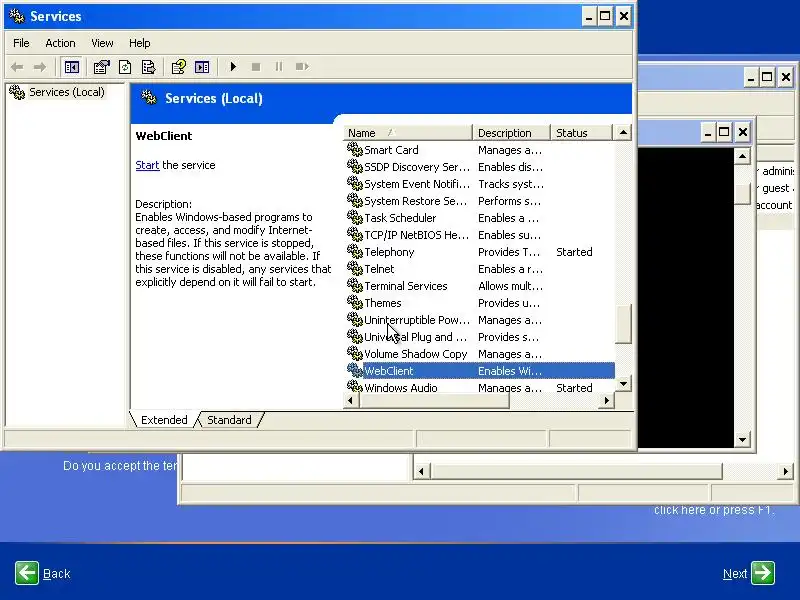Click the Start Service play button
This screenshot has height=600, width=800.
click(233, 67)
